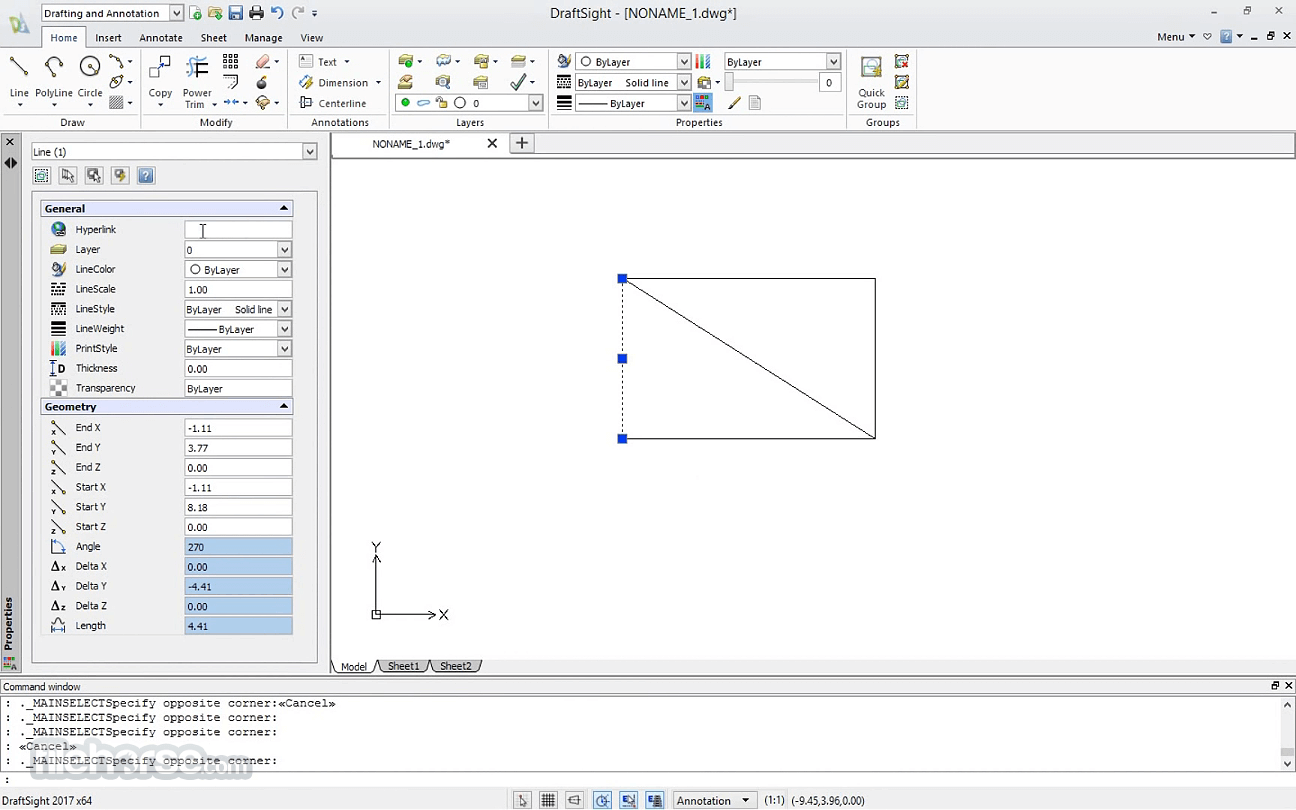The image size is (1296, 810).
Task: Open the Drafting and Annotation workspace dropdown
Action: [x=176, y=13]
